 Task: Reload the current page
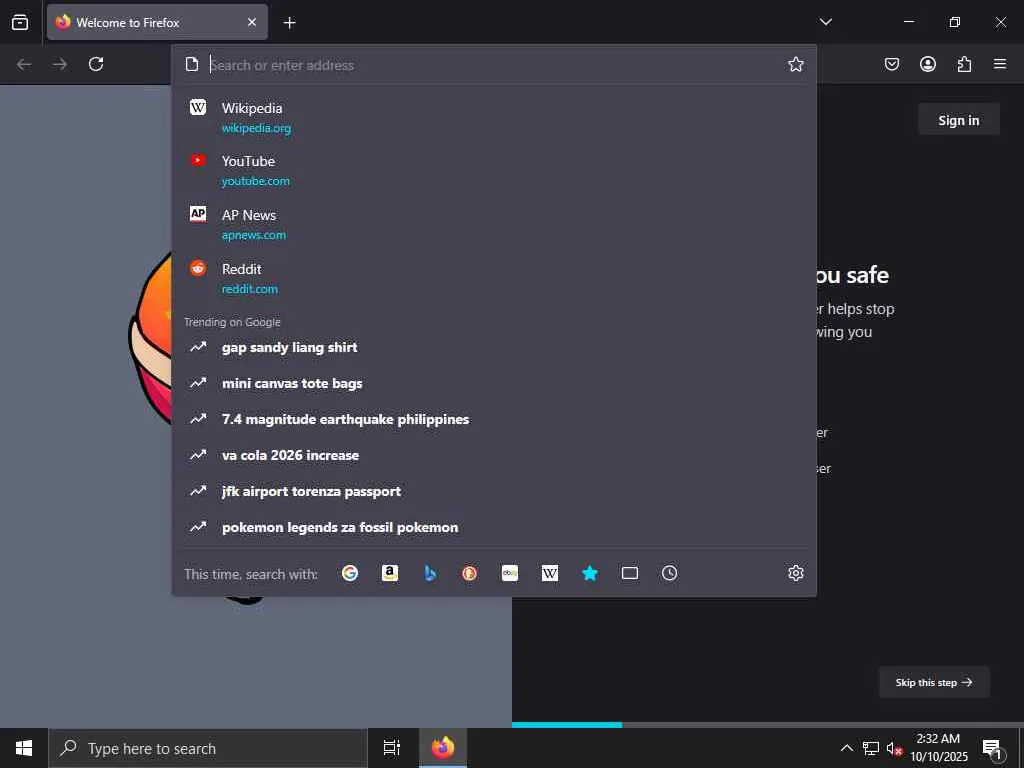tap(96, 64)
